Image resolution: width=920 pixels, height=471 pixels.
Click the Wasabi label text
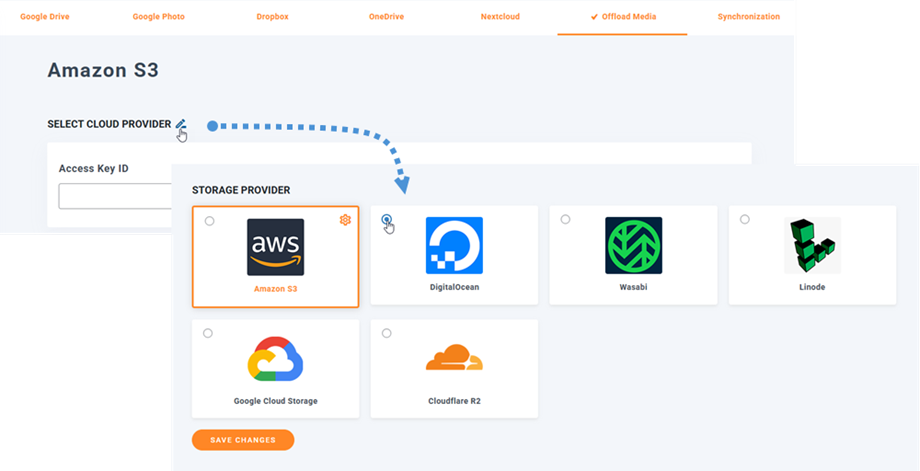[x=634, y=287]
